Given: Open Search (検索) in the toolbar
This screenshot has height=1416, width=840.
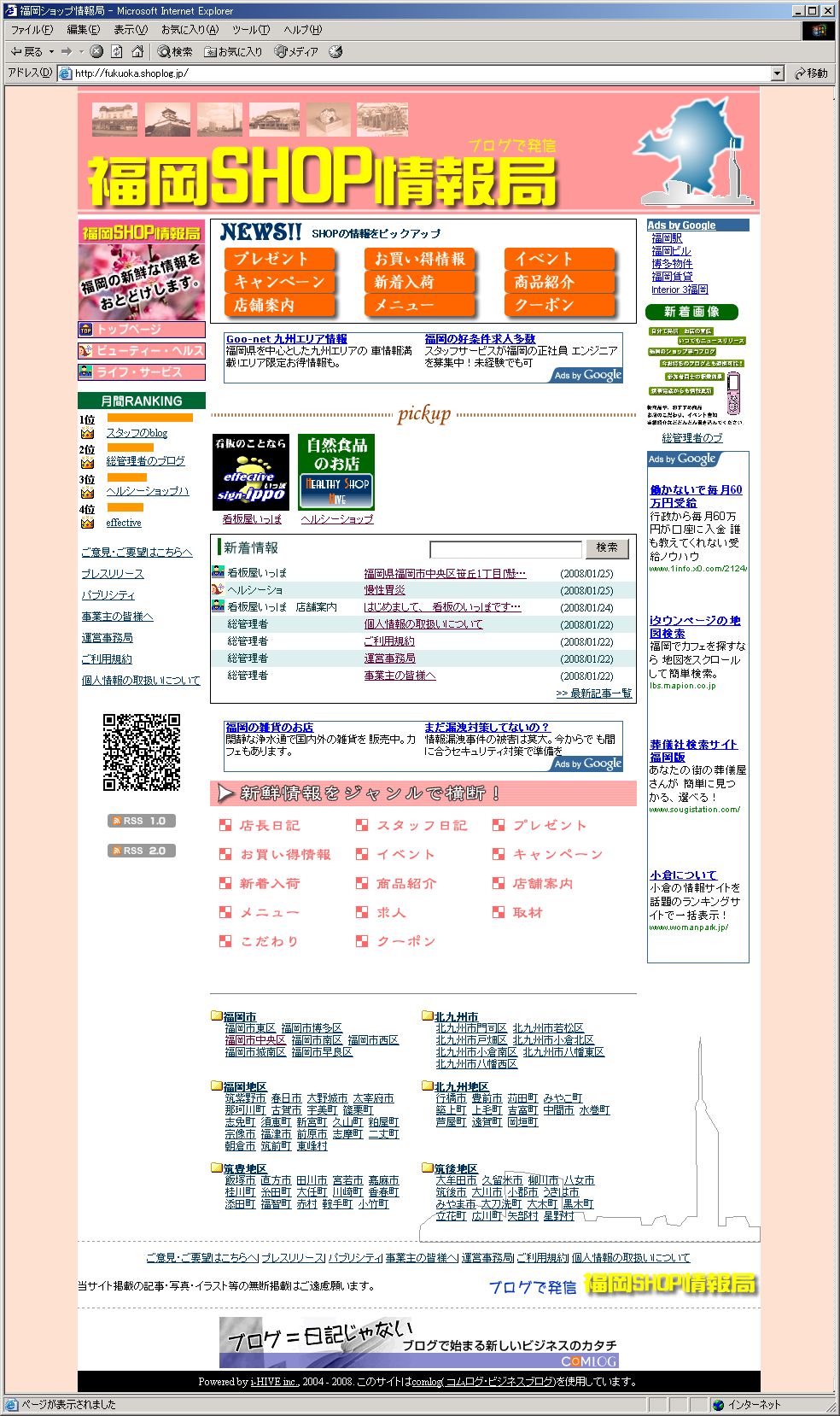Looking at the screenshot, I should [175, 51].
